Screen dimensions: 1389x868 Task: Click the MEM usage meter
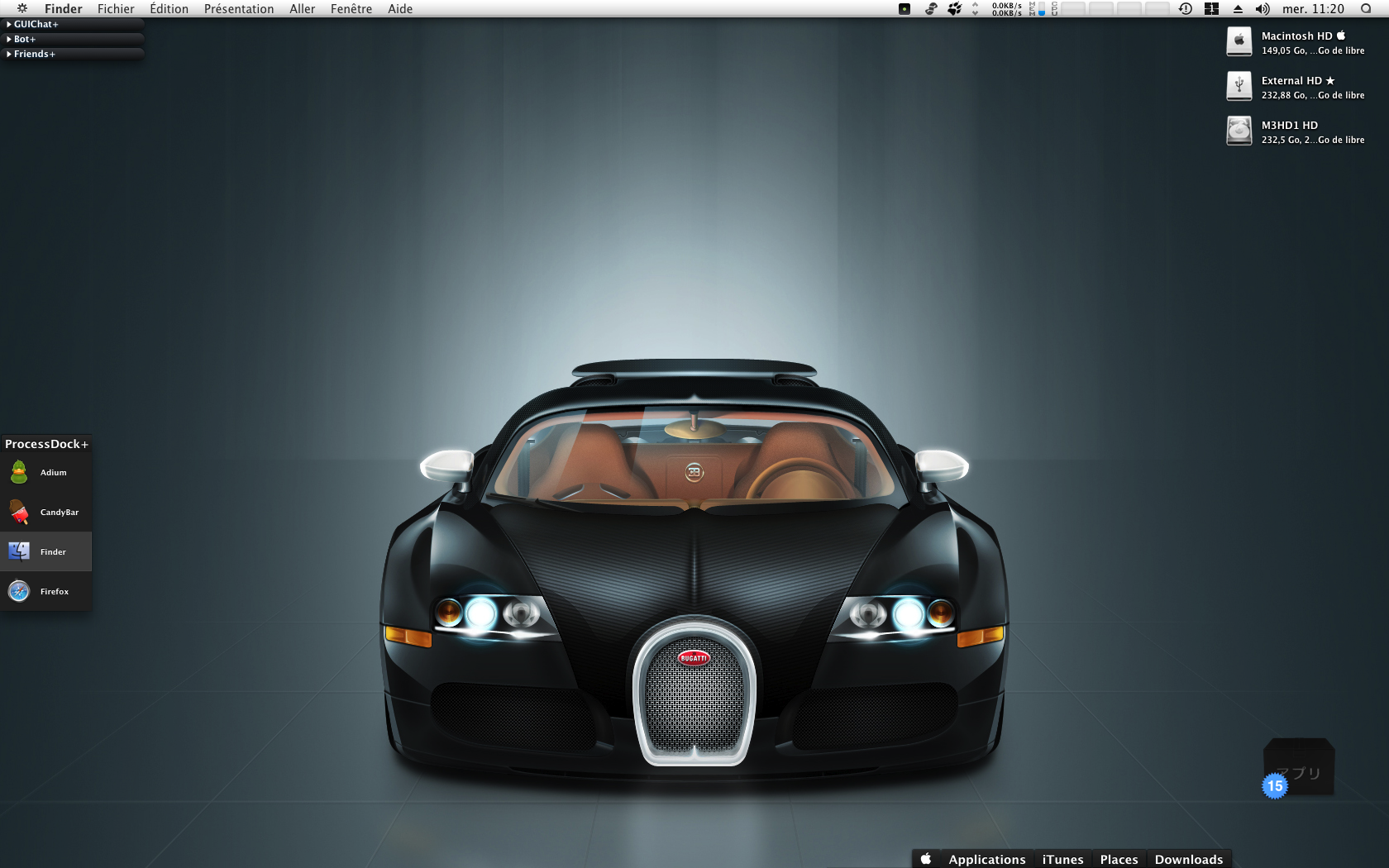(1037, 9)
